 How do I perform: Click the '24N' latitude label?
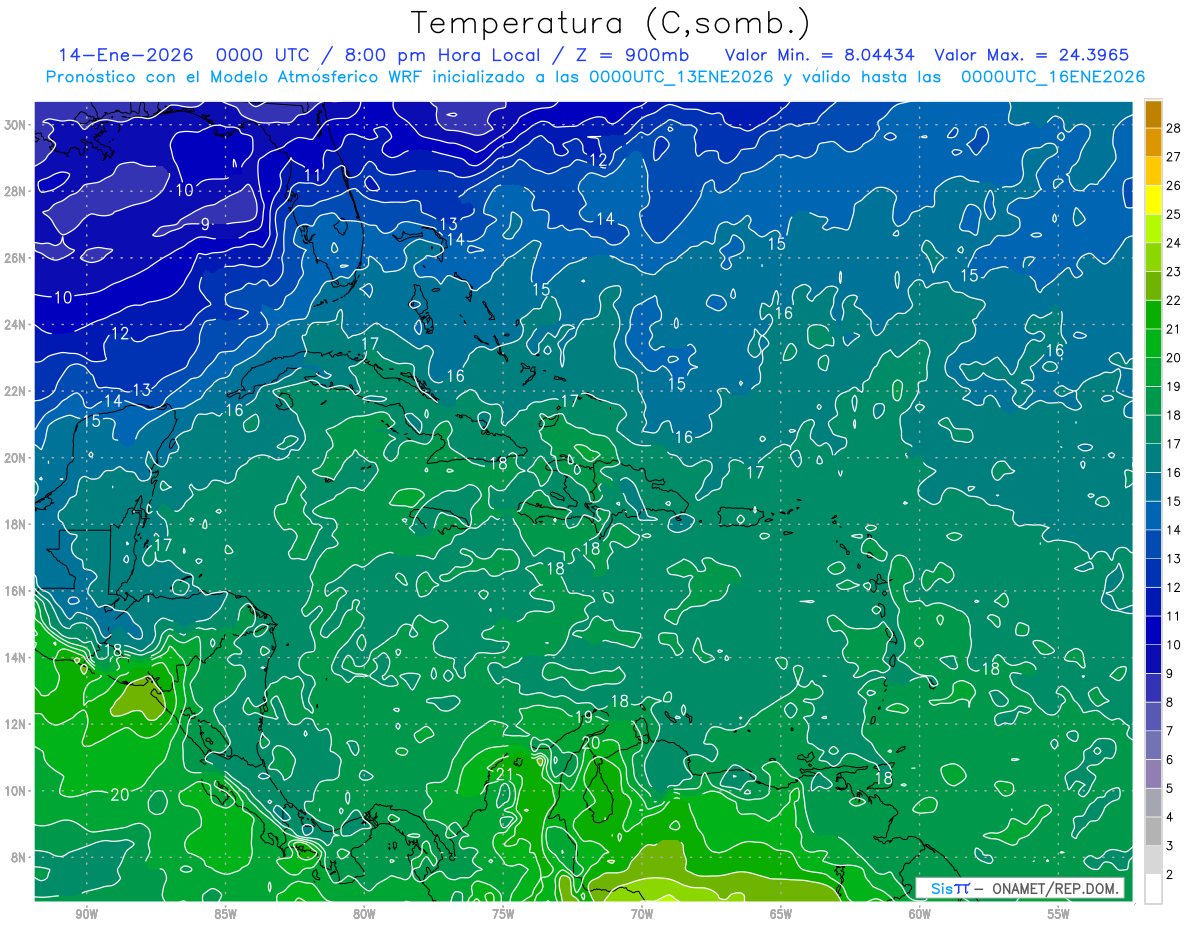click(x=17, y=325)
